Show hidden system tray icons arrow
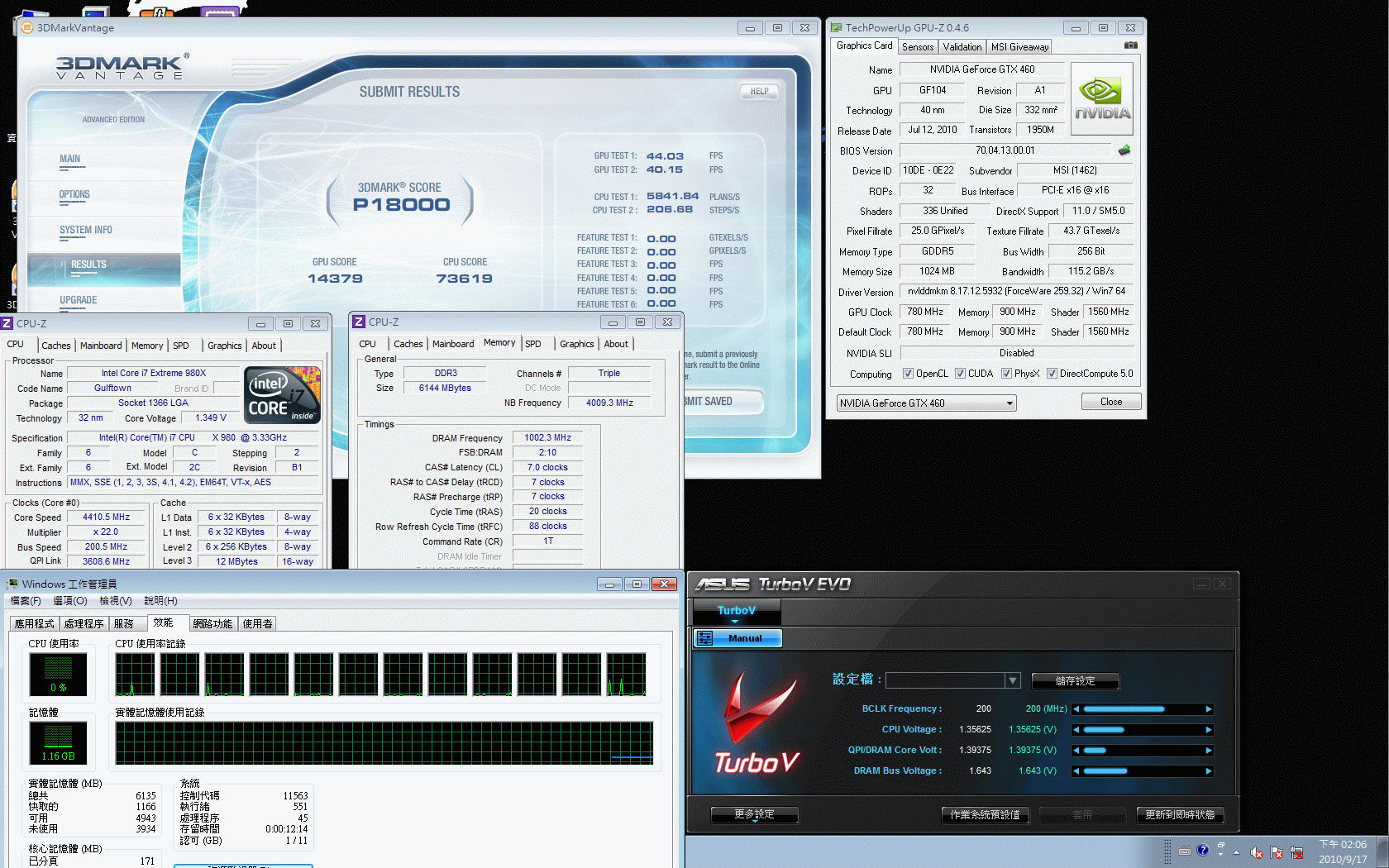The image size is (1389, 868). click(1237, 852)
